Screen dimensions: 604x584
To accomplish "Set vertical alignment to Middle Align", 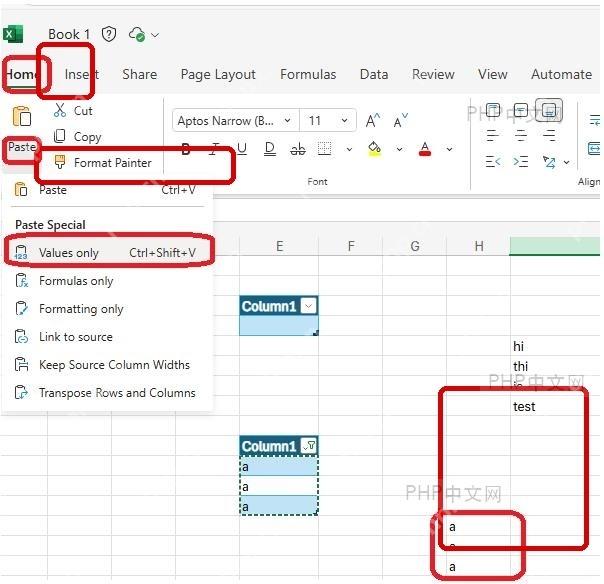I will 521,110.
